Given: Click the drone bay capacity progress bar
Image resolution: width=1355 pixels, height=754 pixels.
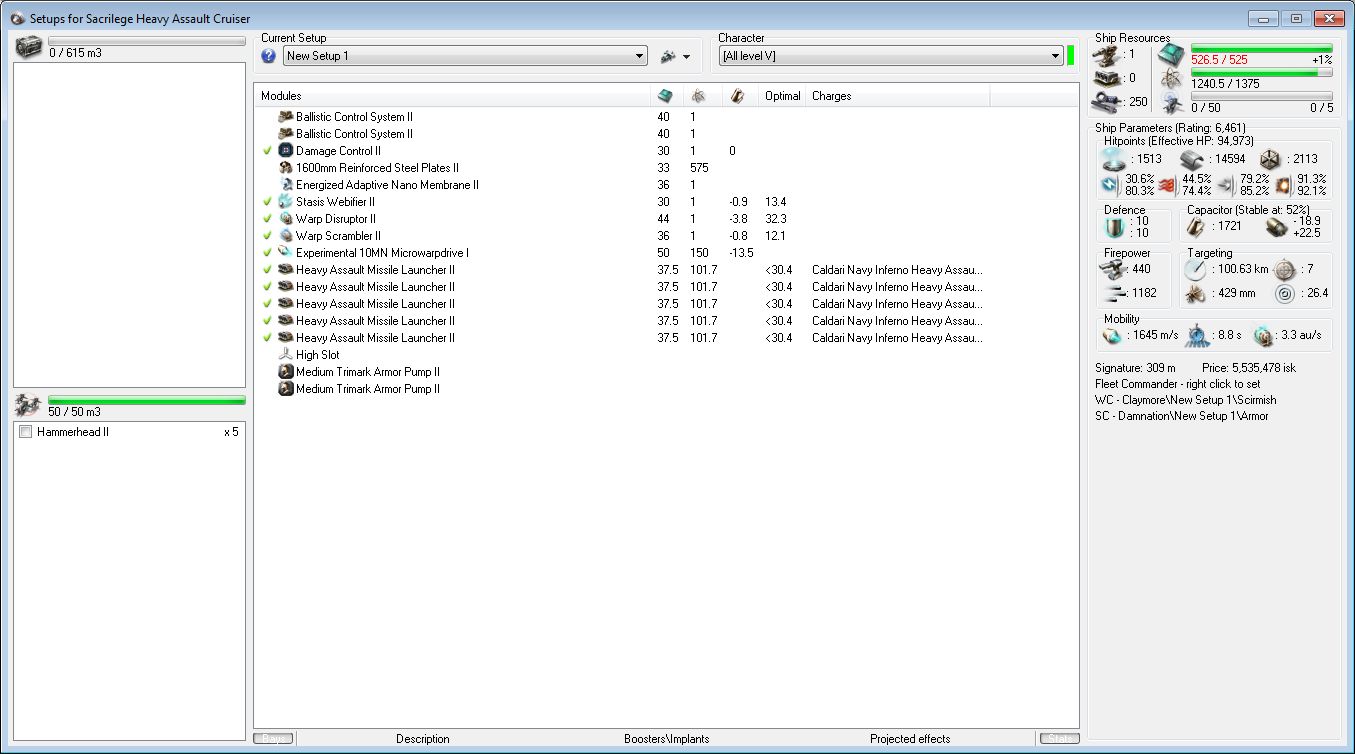Looking at the screenshot, I should (x=147, y=400).
